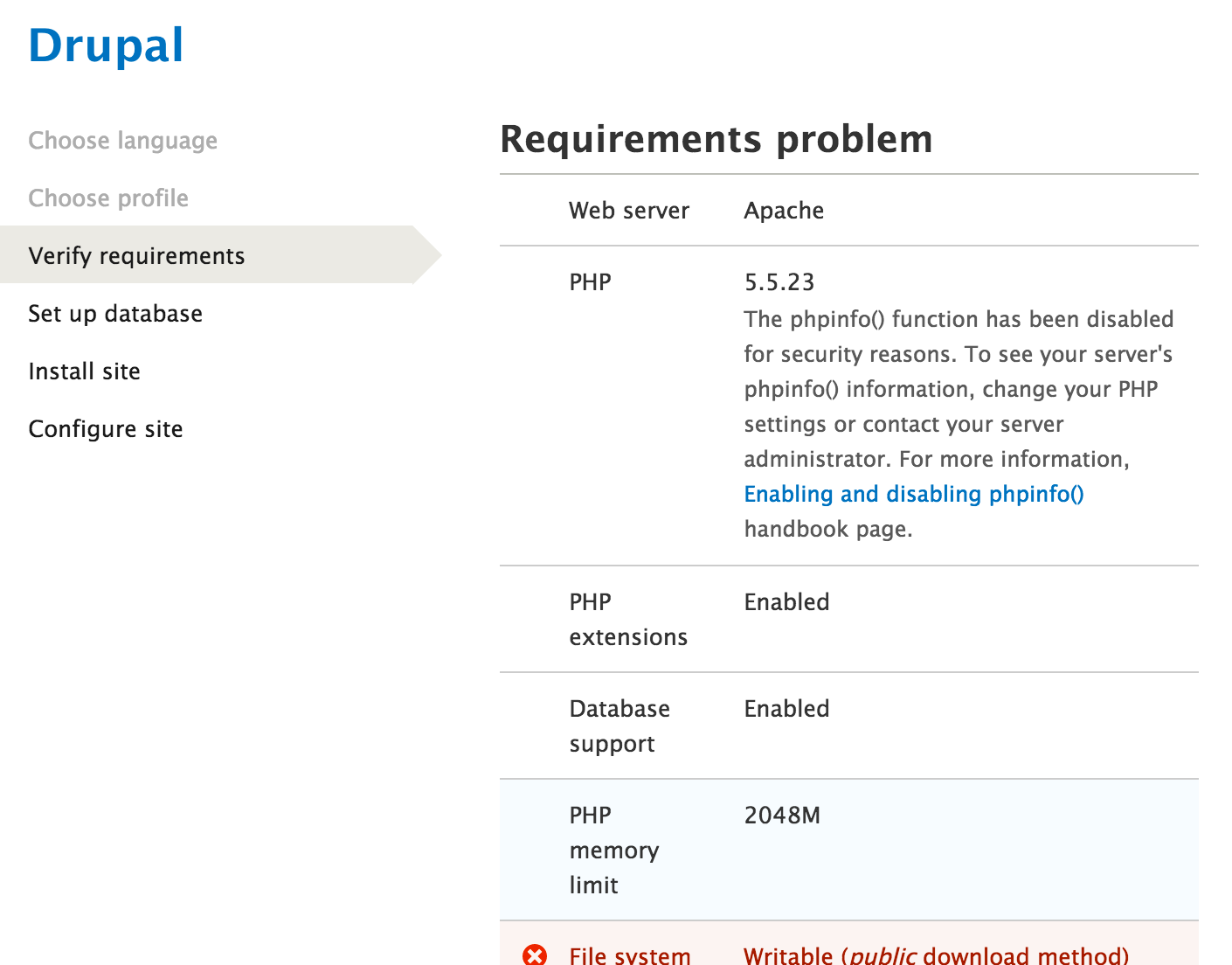Click the PHP extensions row
Image resolution: width=1232 pixels, height=965 pixels.
pyautogui.click(x=627, y=619)
